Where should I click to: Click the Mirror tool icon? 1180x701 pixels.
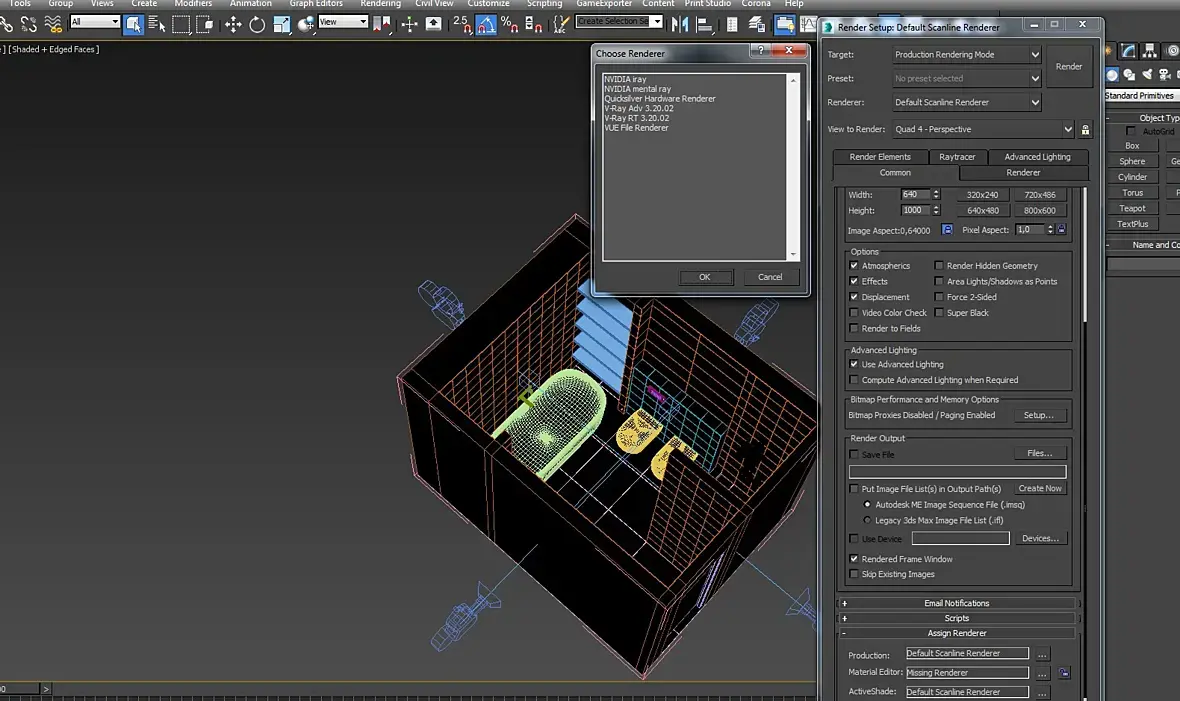click(681, 24)
